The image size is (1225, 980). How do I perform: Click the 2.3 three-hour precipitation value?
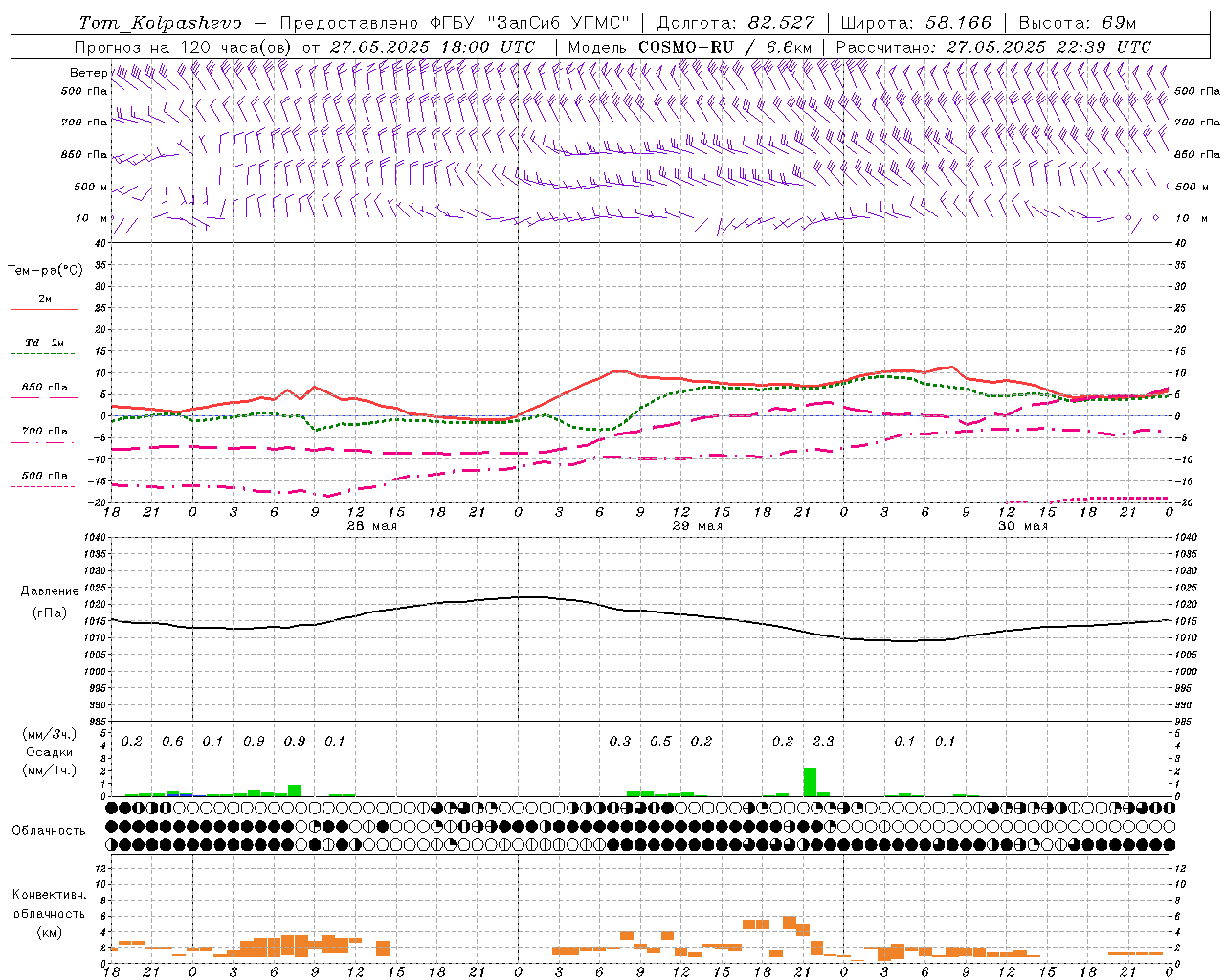click(823, 741)
